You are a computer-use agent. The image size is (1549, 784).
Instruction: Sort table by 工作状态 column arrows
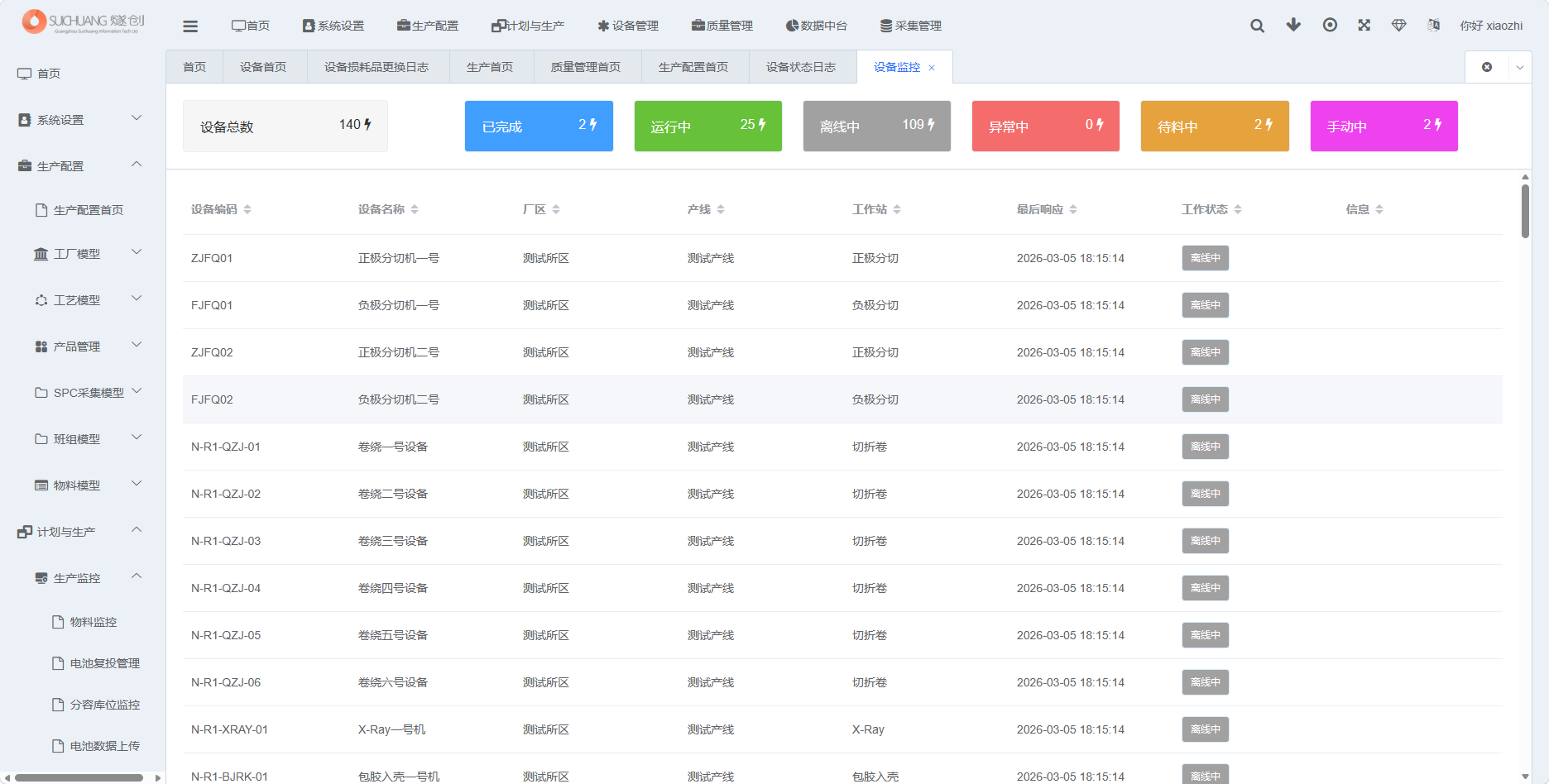point(1238,209)
